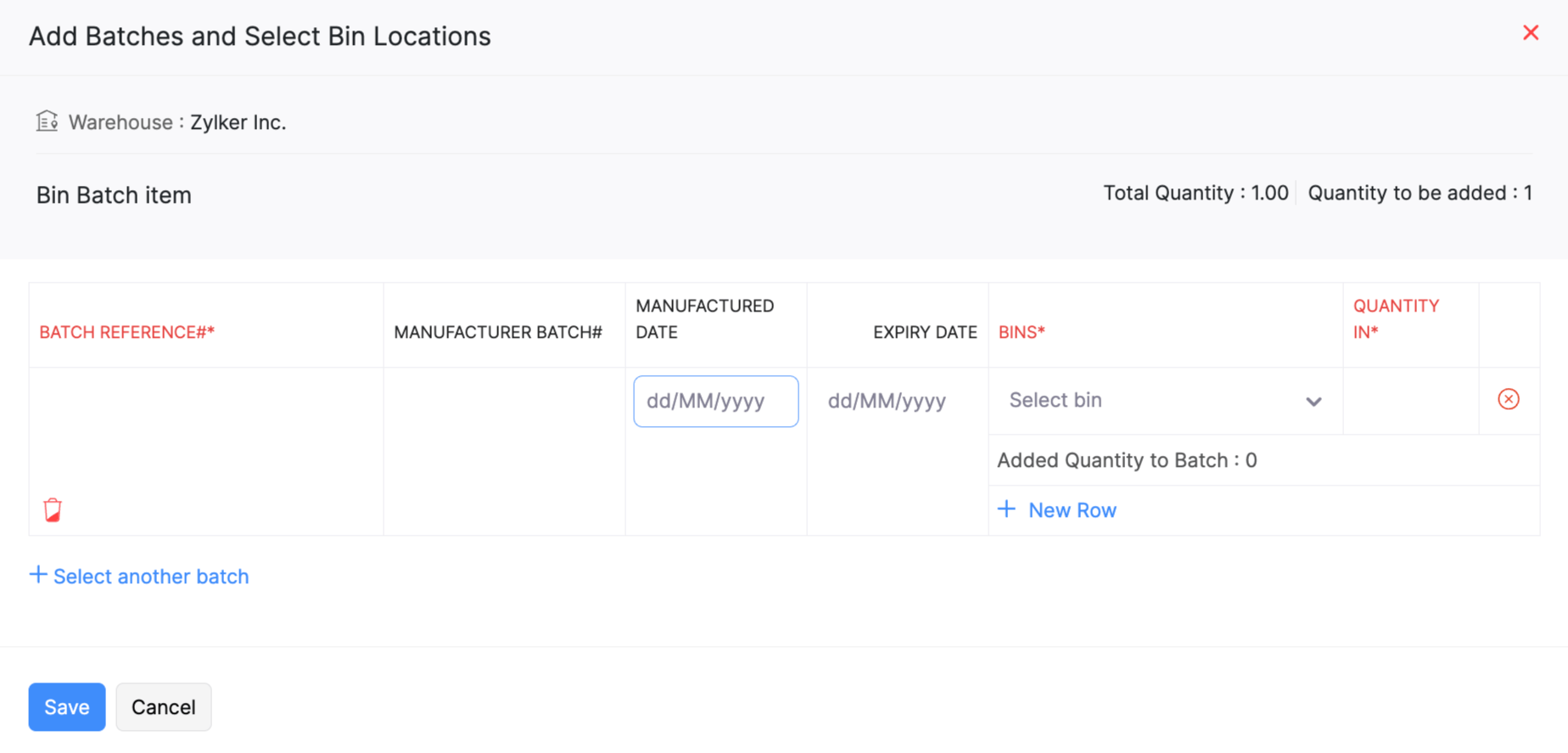Focus the Manufactured Date input field

tap(715, 401)
